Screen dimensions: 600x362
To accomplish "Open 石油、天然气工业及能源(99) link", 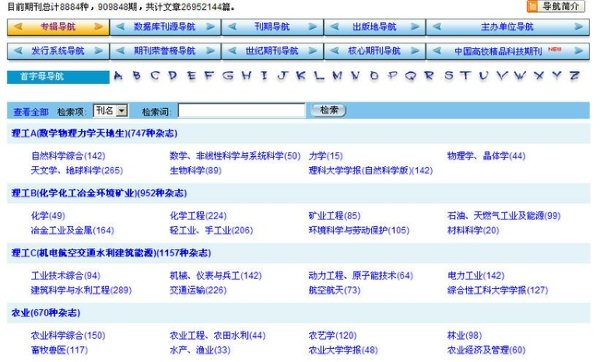I will 504,215.
